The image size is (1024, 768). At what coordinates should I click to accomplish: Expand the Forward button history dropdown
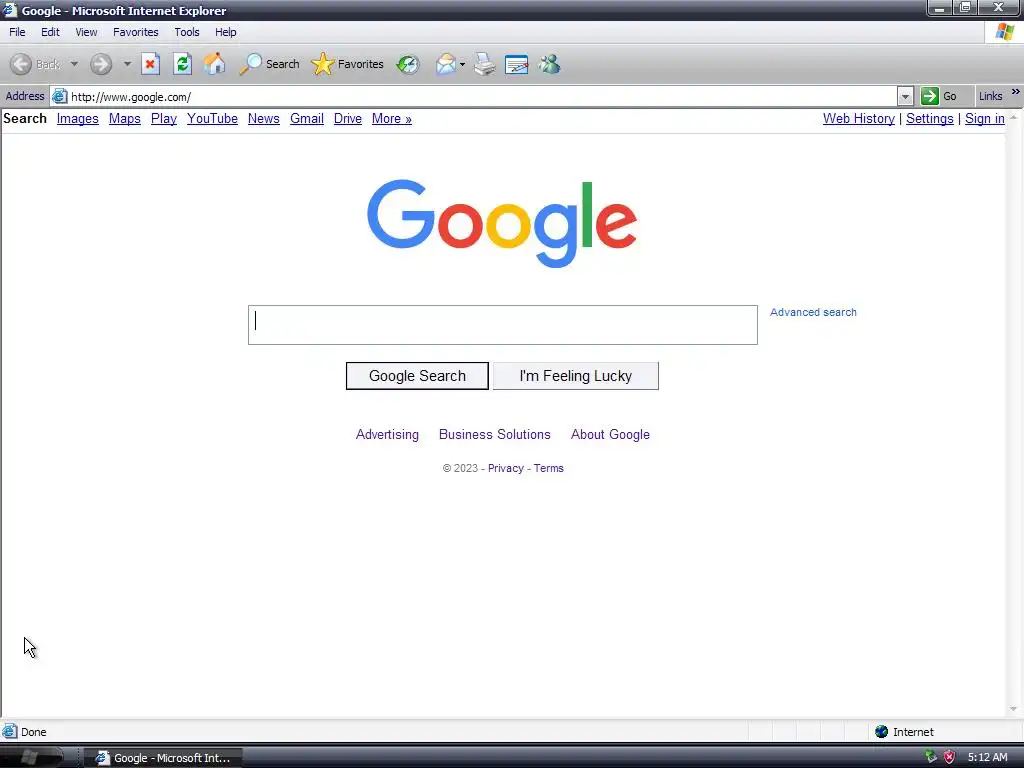point(127,64)
